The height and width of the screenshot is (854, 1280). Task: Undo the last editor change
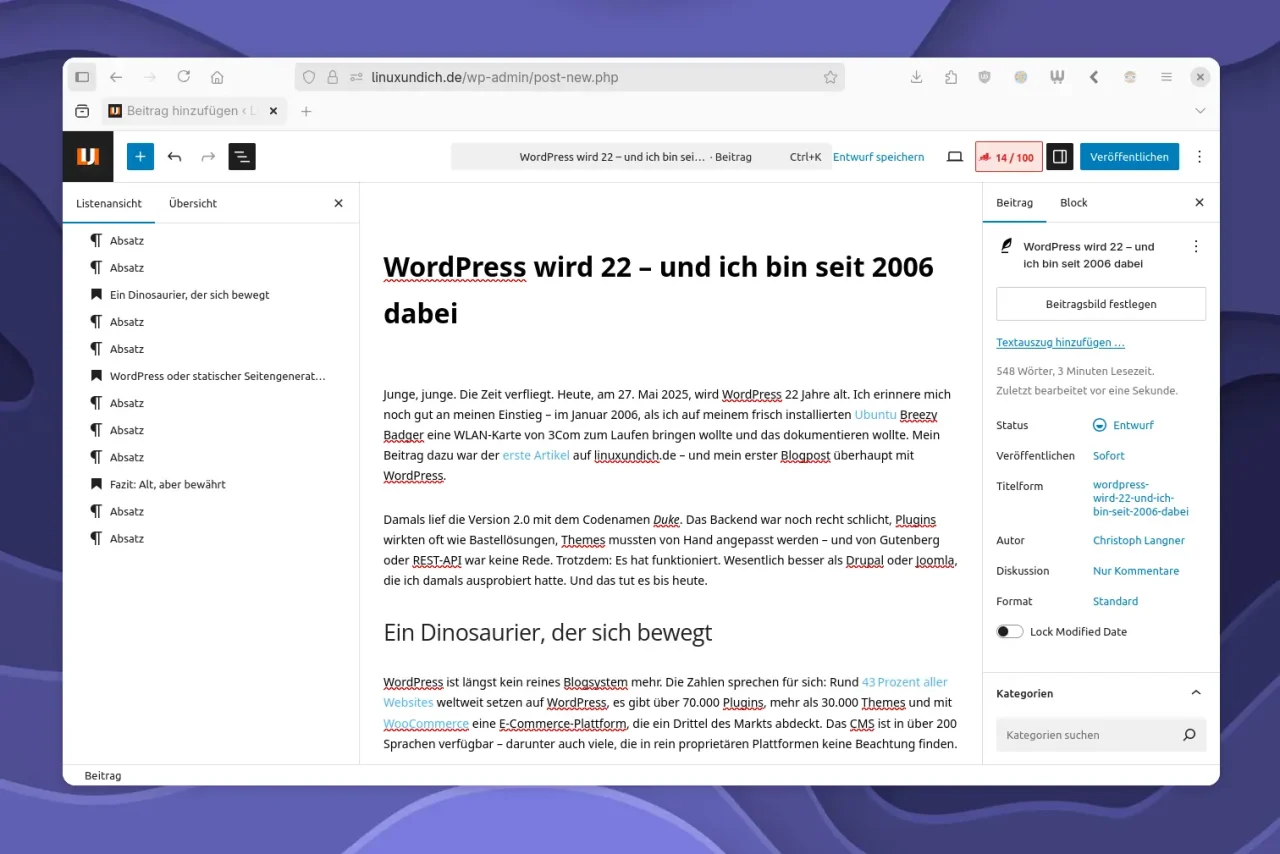175,157
